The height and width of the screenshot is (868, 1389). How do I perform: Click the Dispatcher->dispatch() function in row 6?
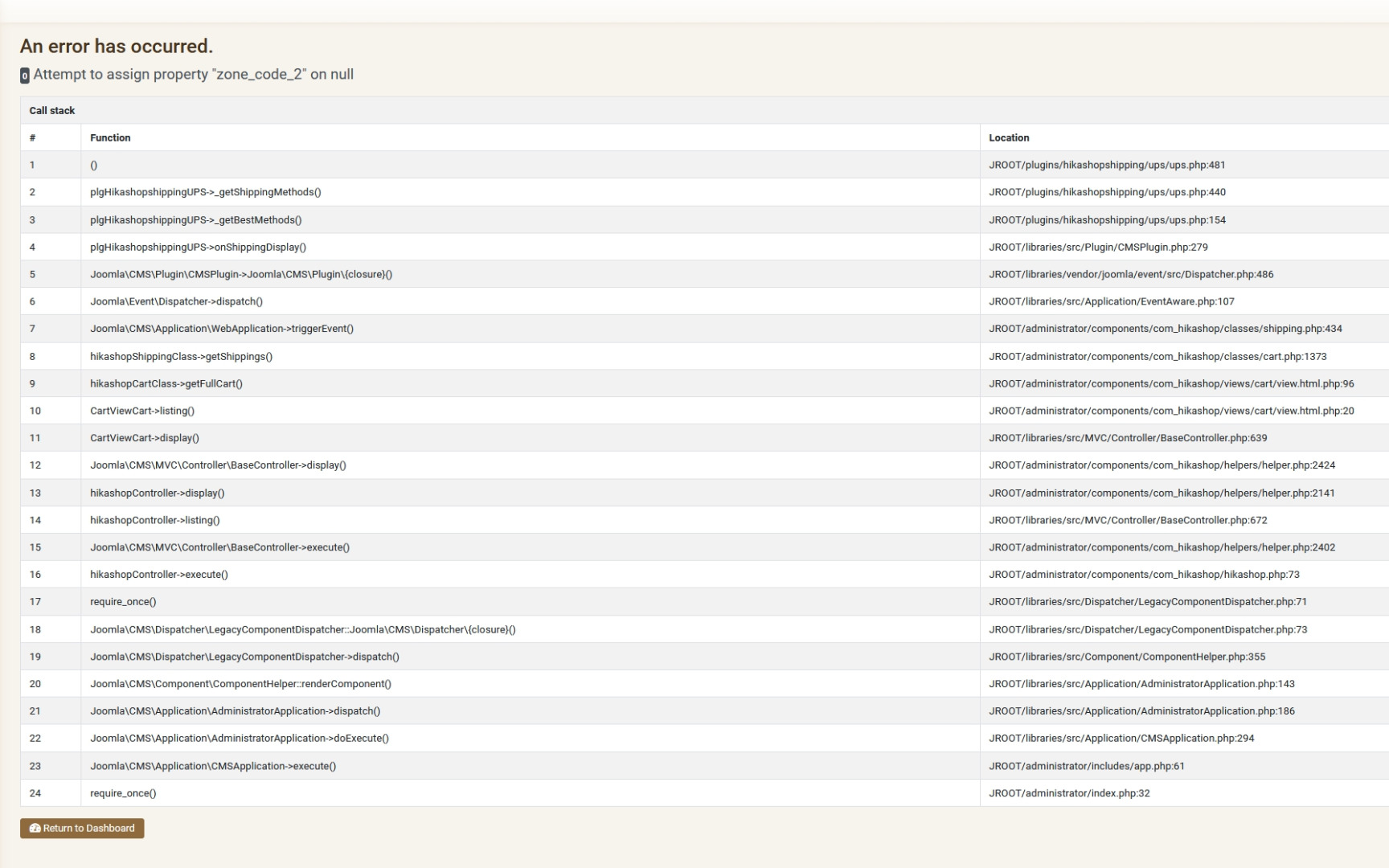pos(176,301)
